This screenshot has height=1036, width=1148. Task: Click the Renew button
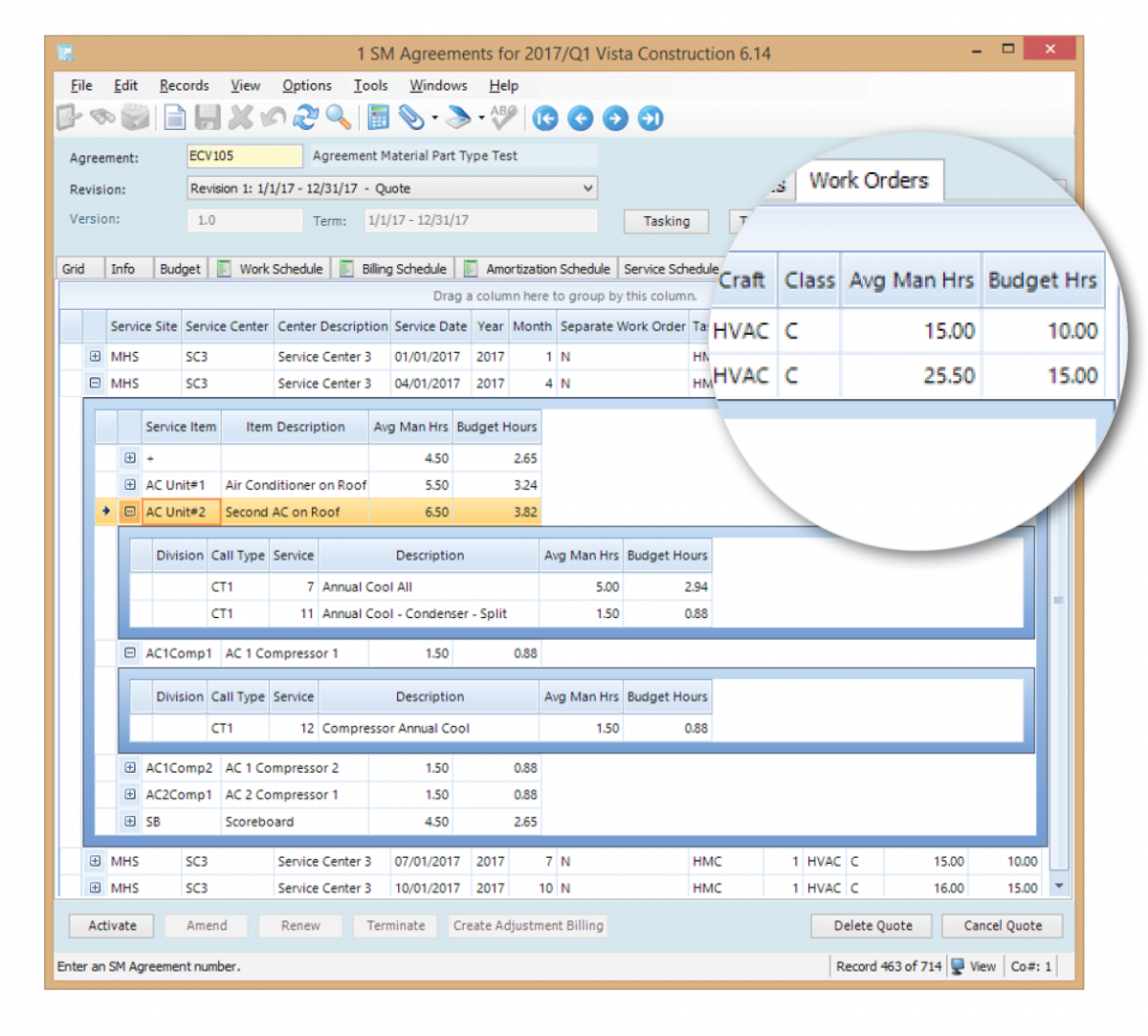pos(300,925)
